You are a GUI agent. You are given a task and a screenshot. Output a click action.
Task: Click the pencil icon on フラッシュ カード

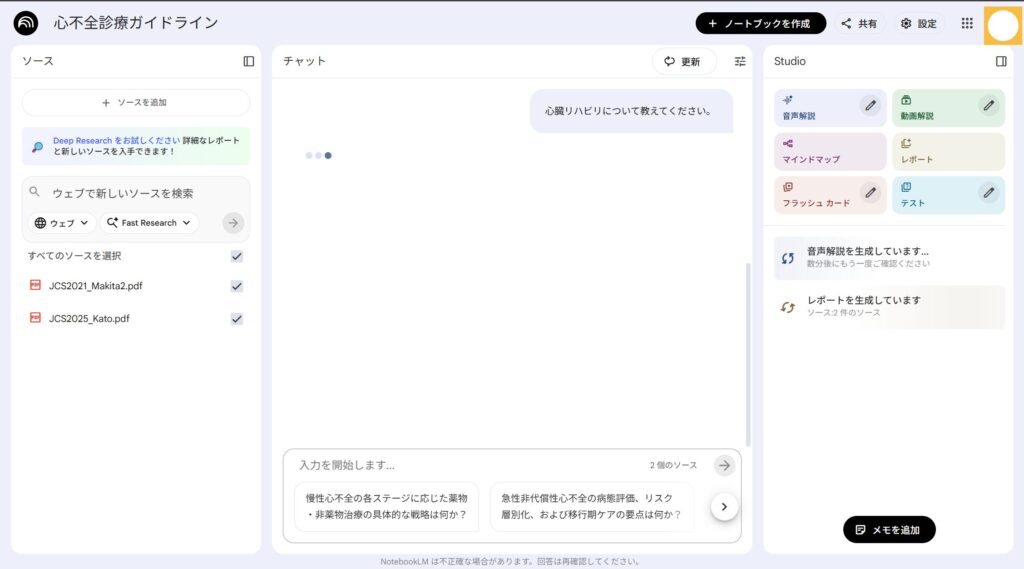tap(870, 192)
